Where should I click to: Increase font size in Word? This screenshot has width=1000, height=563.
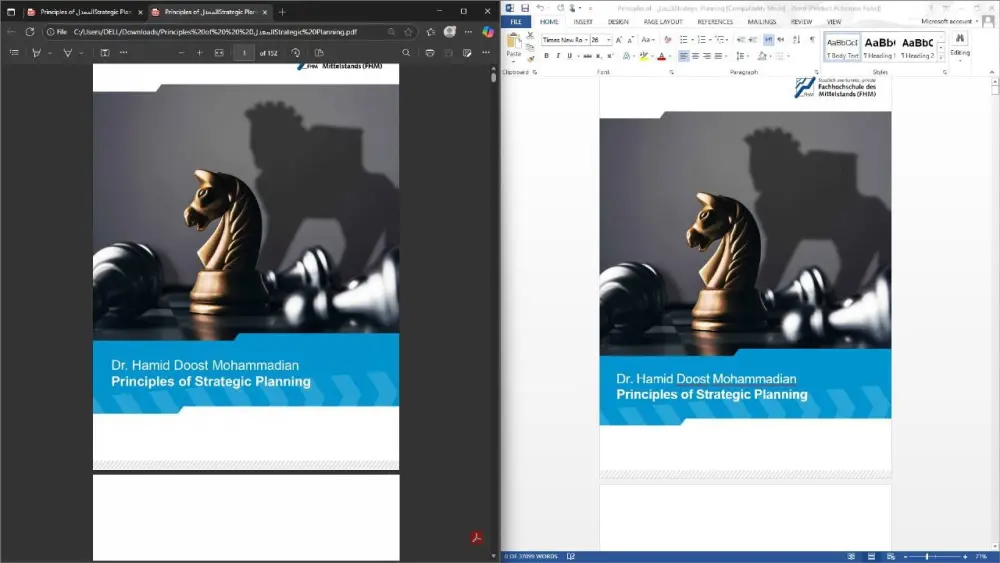tap(619, 40)
